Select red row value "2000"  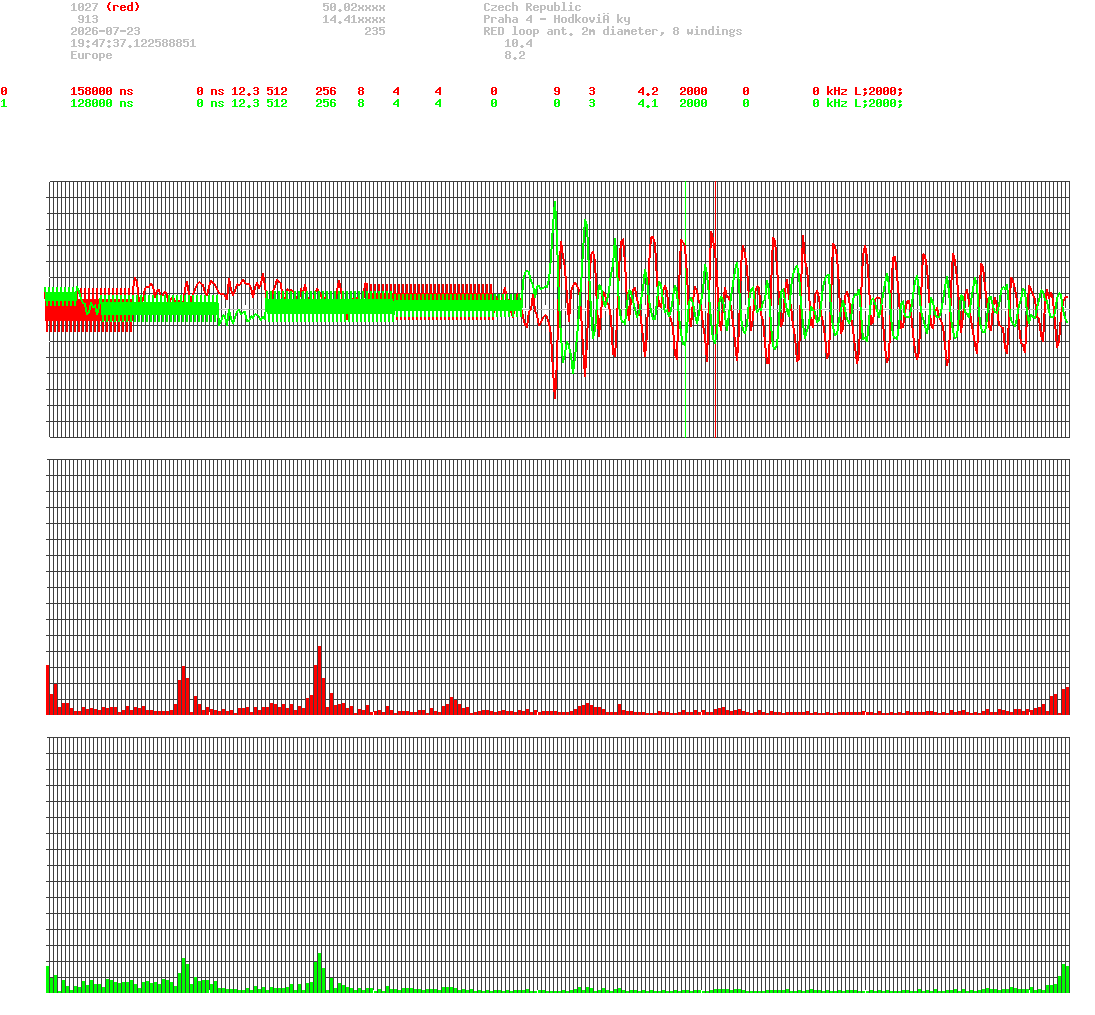[693, 92]
